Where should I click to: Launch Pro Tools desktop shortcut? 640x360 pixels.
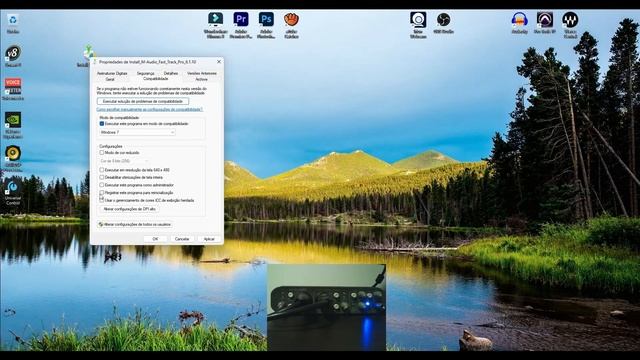(x=545, y=23)
